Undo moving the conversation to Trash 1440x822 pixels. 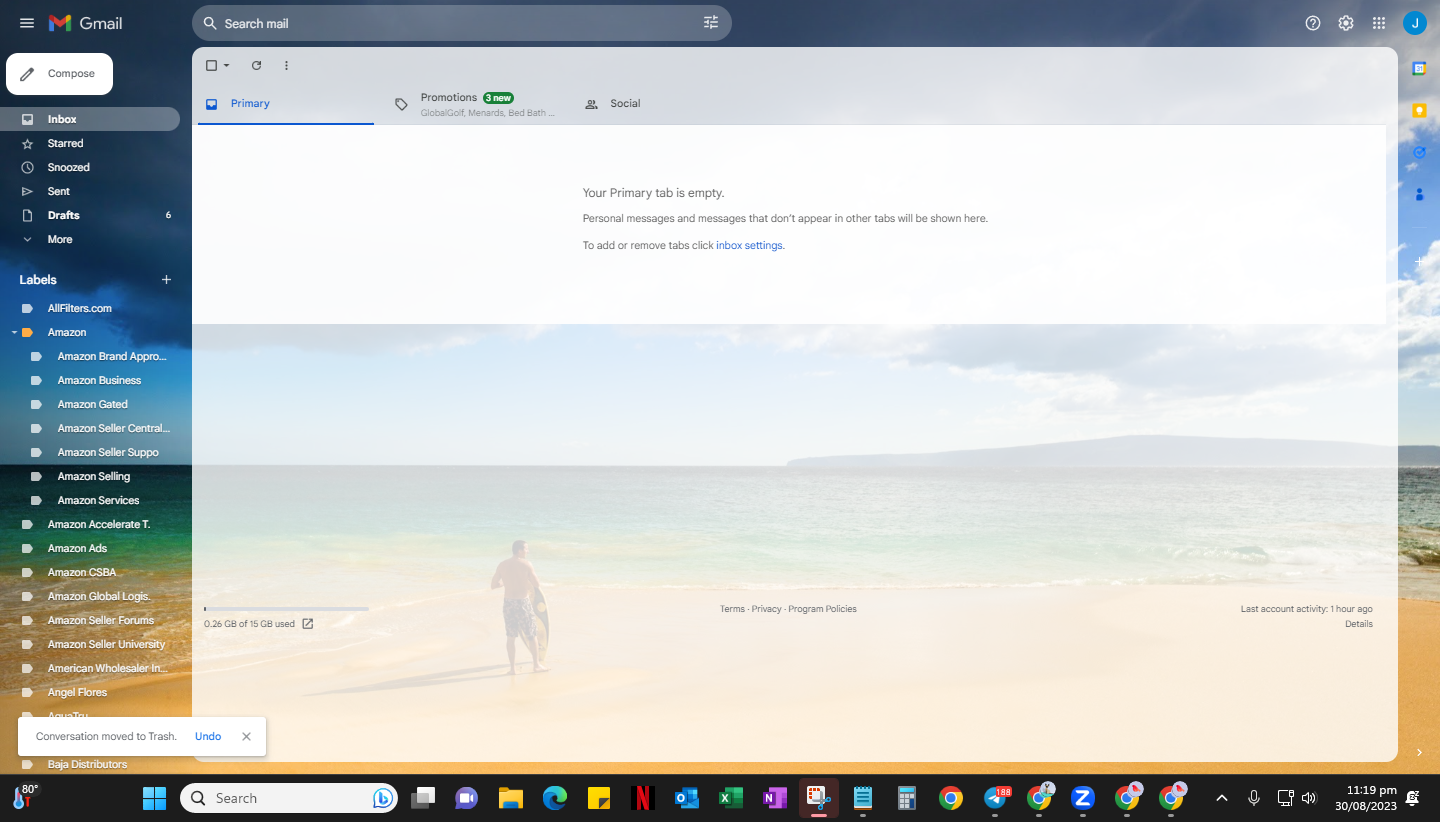(208, 736)
